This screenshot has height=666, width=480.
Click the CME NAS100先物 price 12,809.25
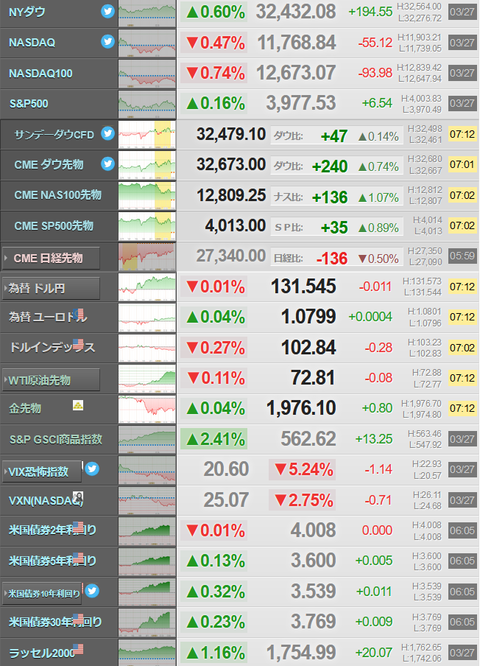click(x=231, y=195)
